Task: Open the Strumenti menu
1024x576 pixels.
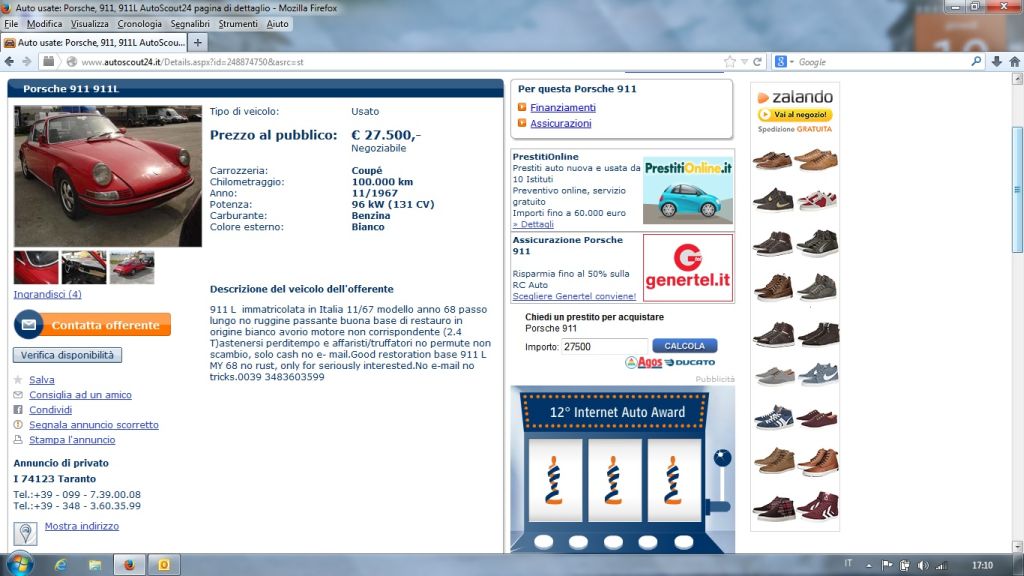Action: coord(238,24)
